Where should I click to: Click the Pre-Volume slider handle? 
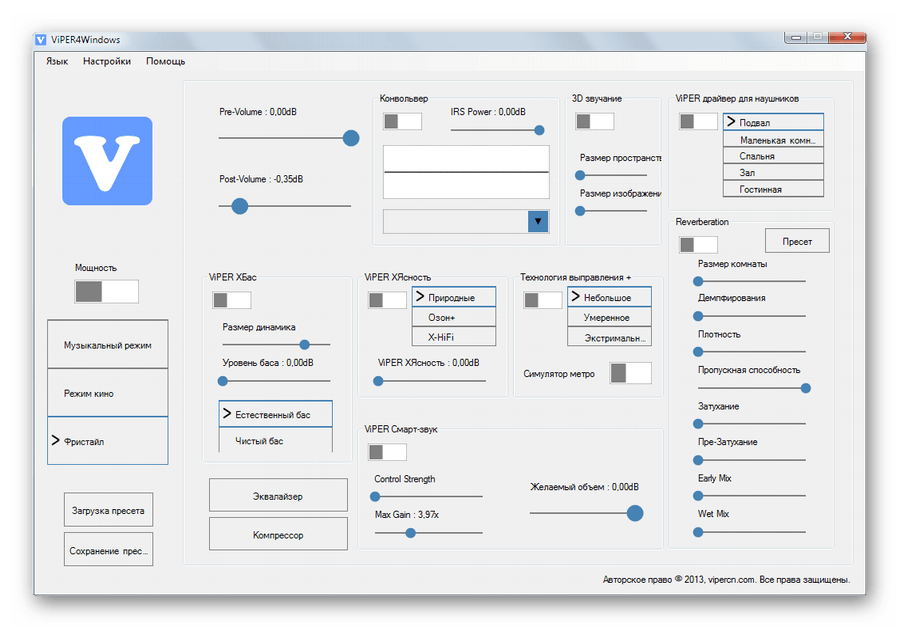click(x=351, y=138)
